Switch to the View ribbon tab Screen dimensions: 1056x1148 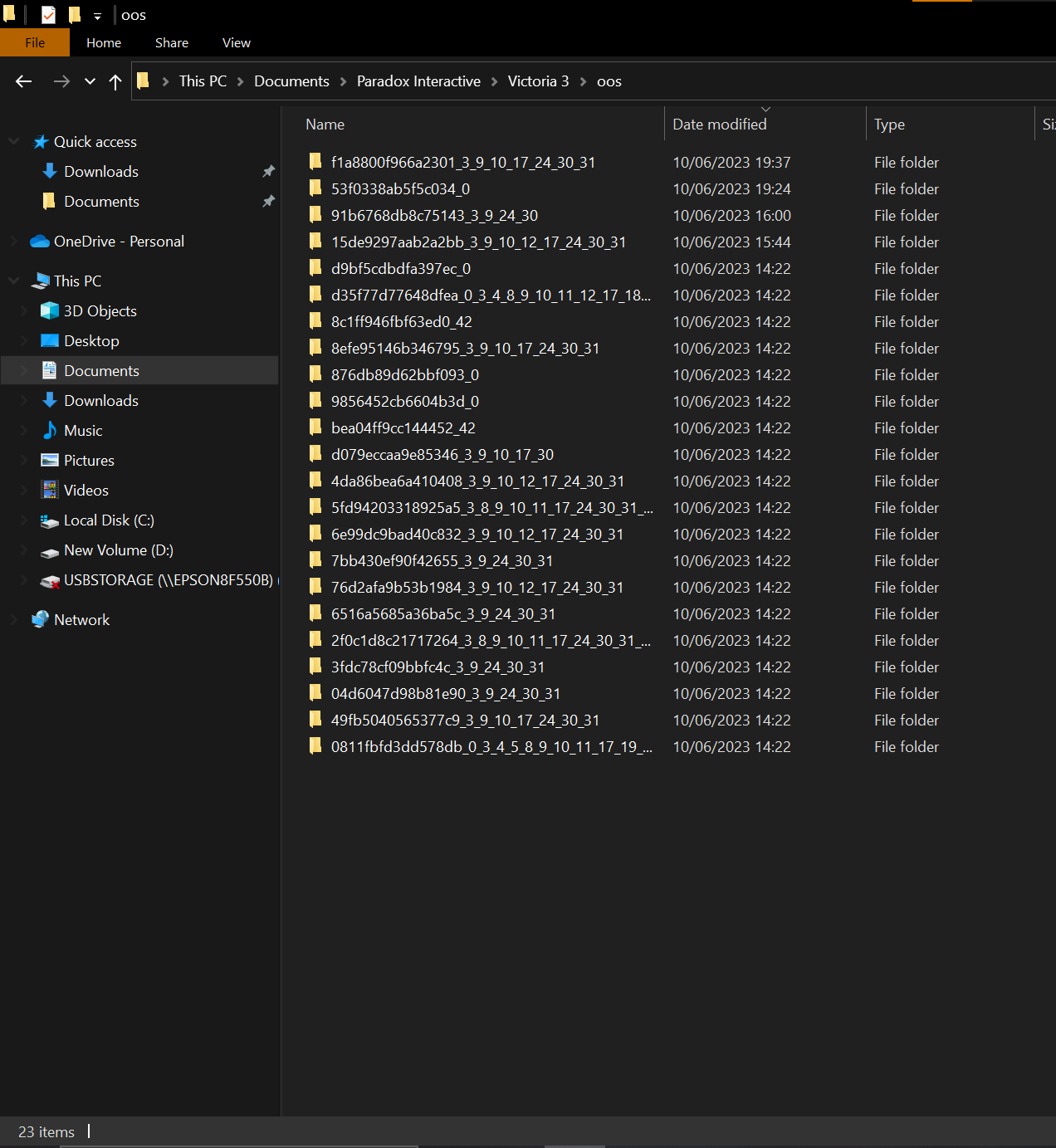coord(236,43)
